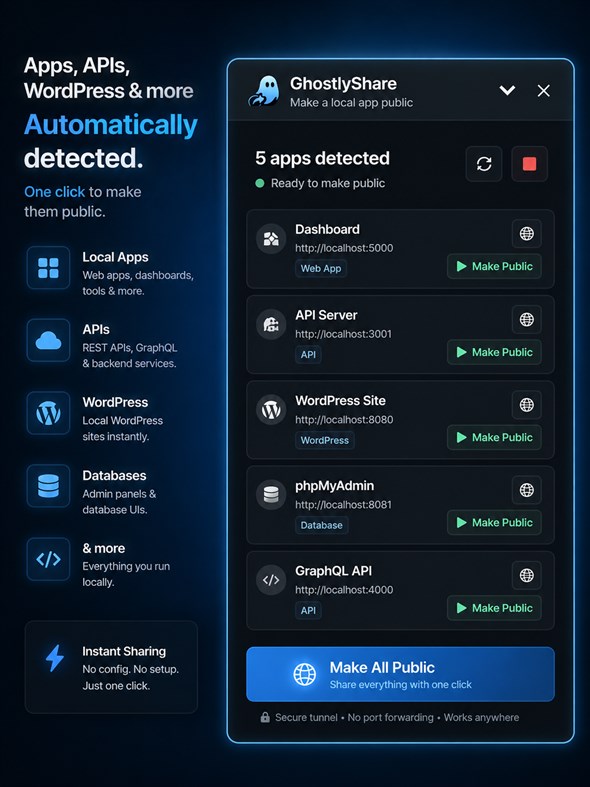The height and width of the screenshot is (787, 590).
Task: Click the WordPress feature logo icon
Action: click(x=48, y=413)
